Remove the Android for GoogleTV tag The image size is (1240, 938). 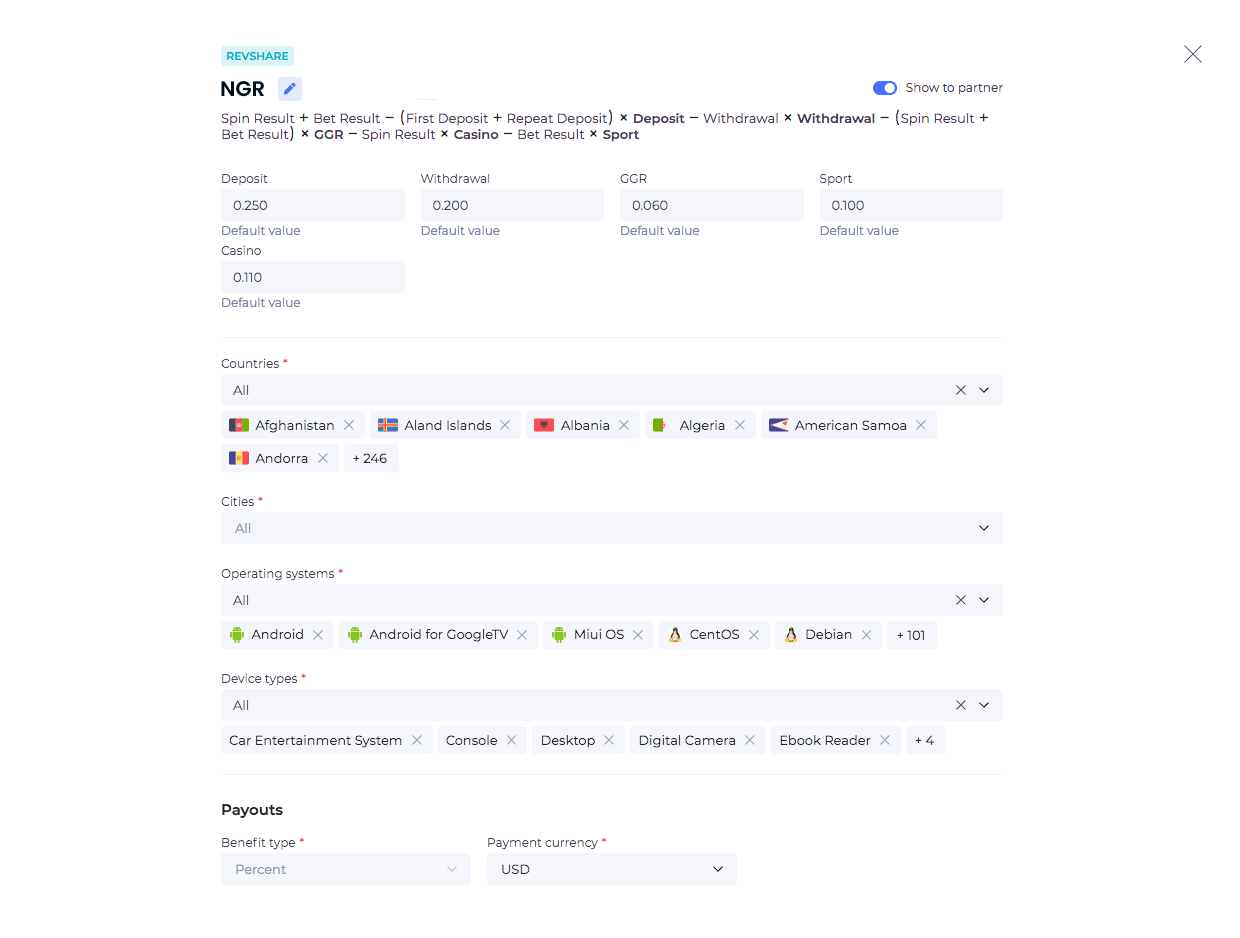click(x=522, y=635)
